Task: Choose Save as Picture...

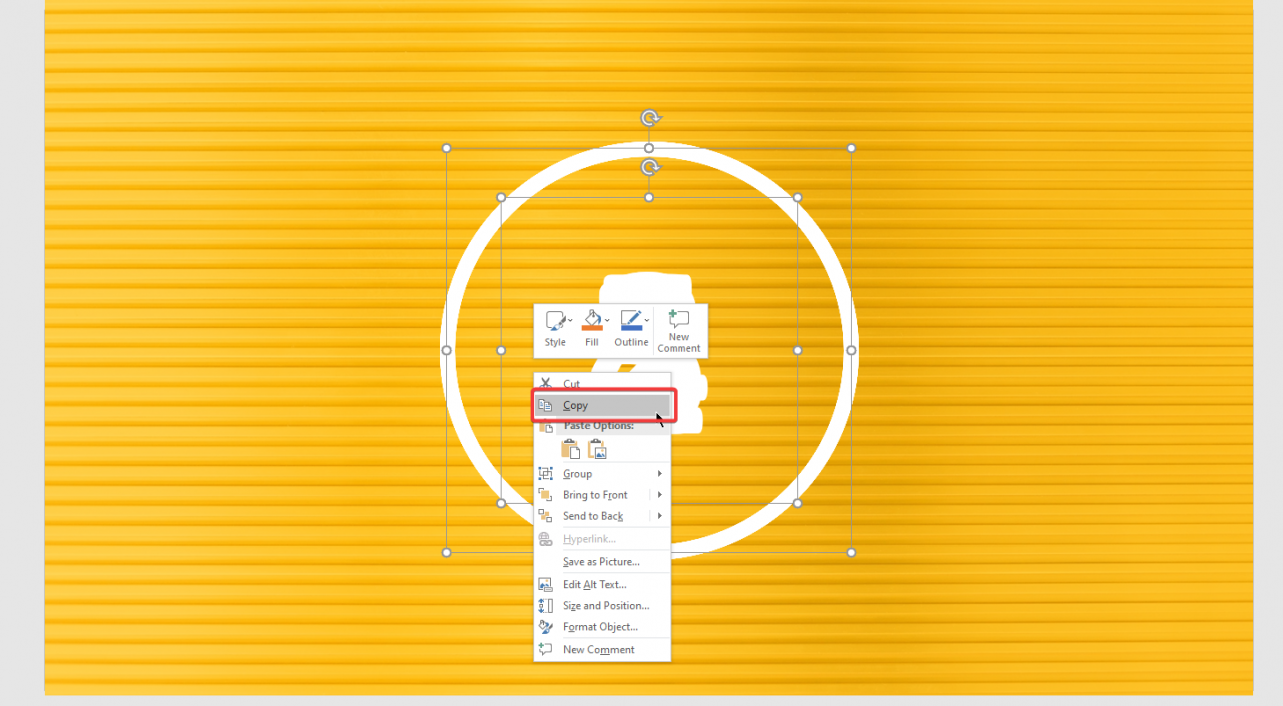Action: pos(602,562)
